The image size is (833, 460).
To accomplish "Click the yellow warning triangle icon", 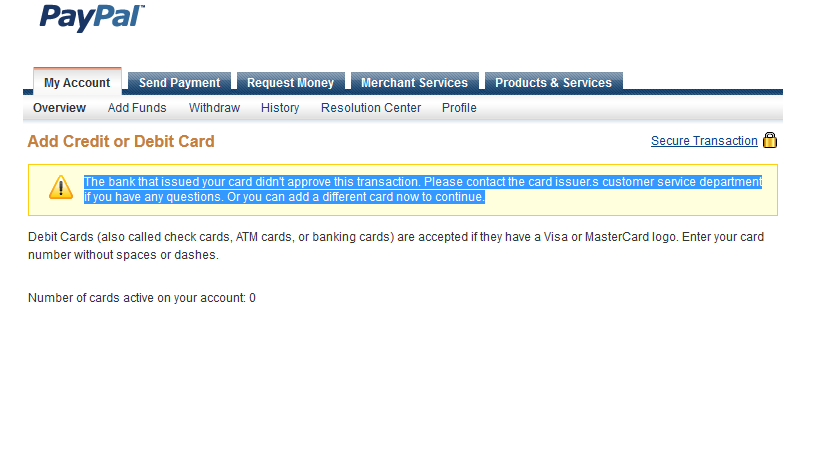I will click(61, 188).
